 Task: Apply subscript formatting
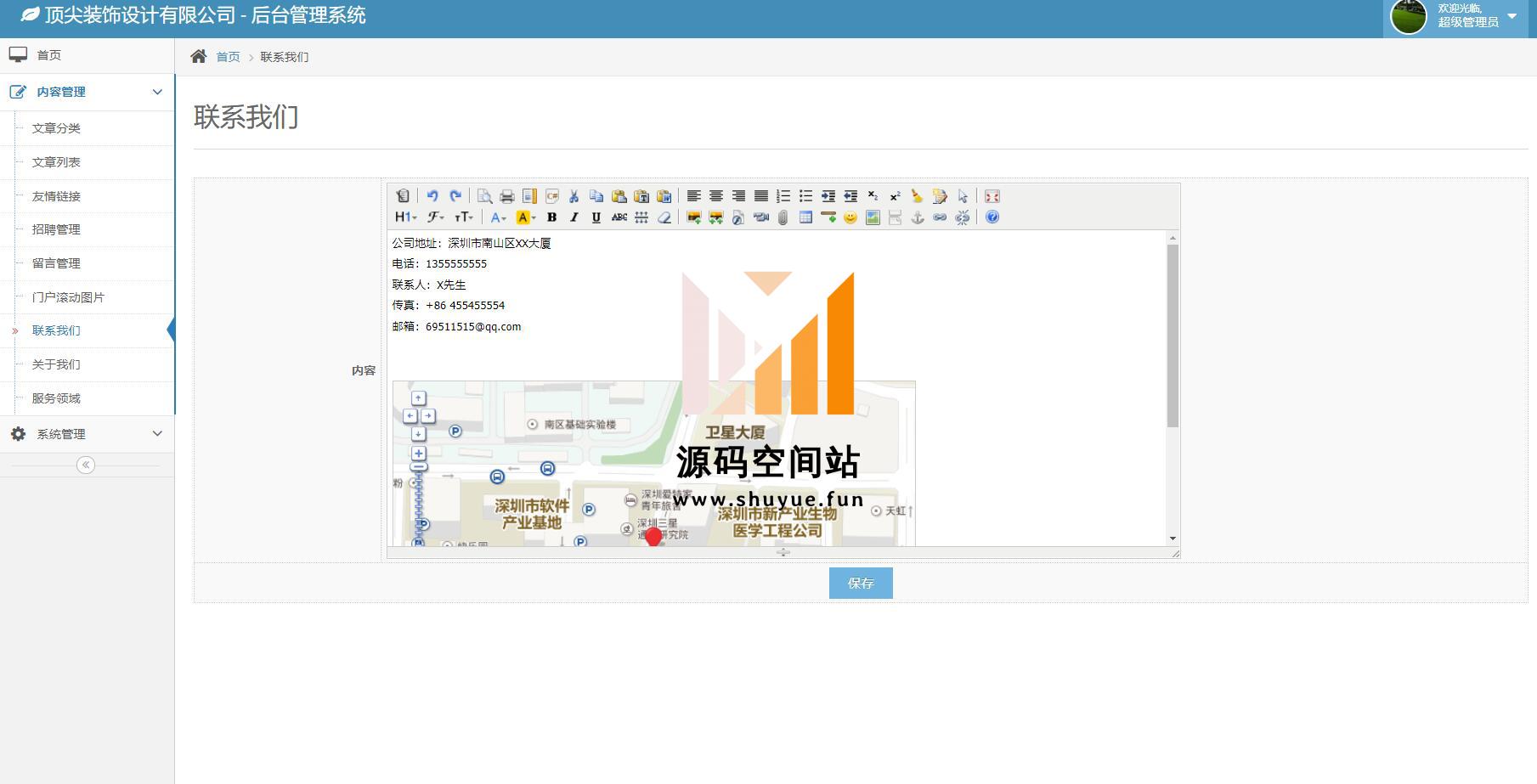[873, 196]
